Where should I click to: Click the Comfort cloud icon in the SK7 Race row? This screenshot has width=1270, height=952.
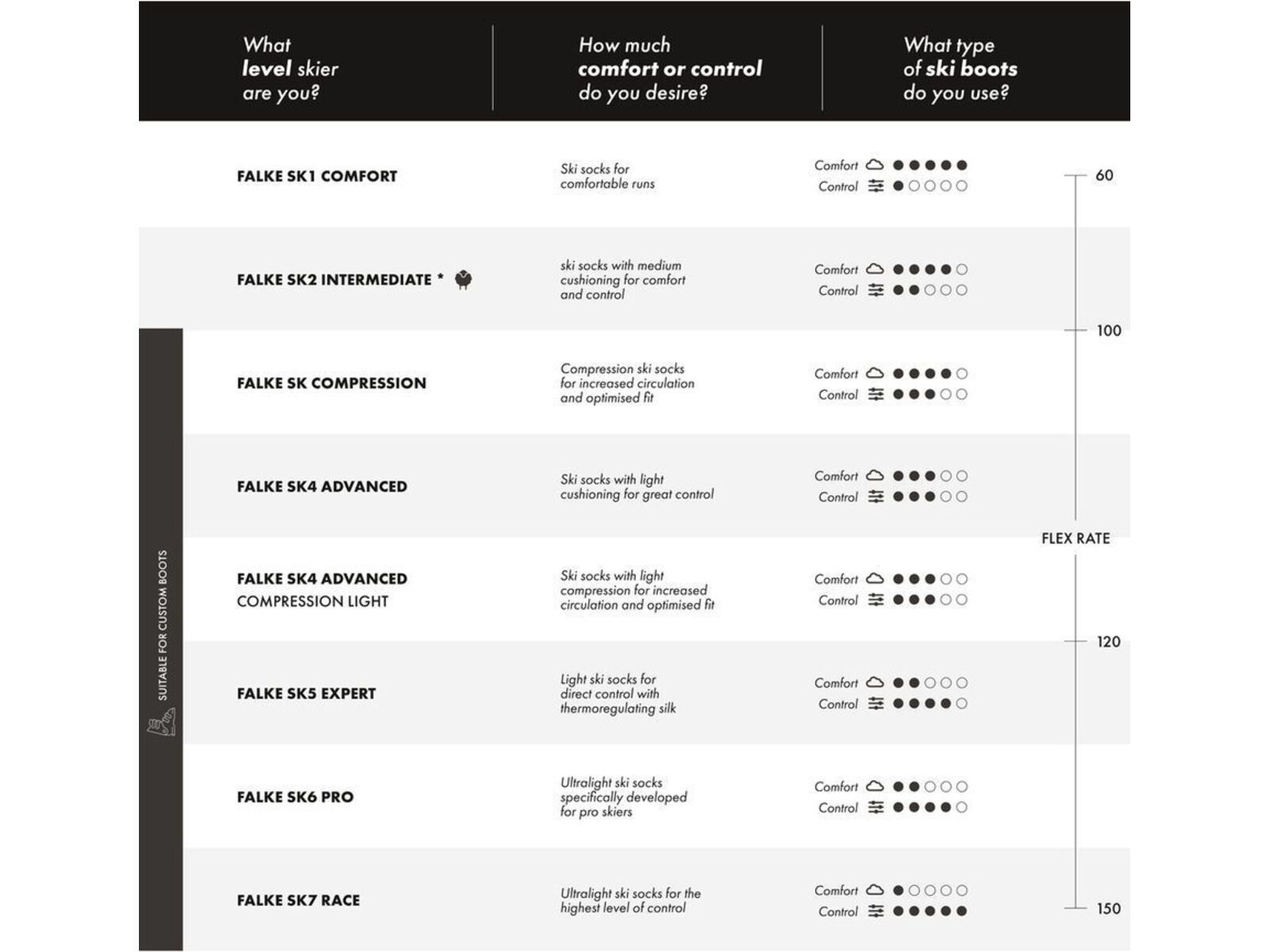point(874,890)
